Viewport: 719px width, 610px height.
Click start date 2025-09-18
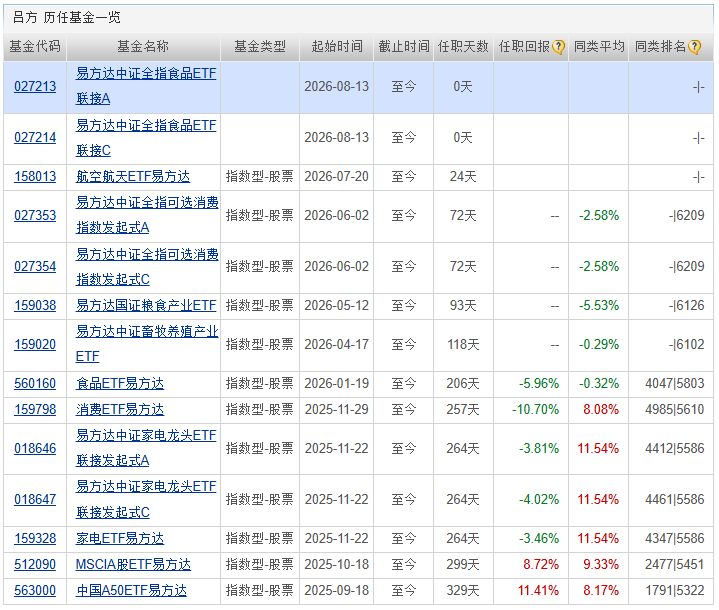337,590
